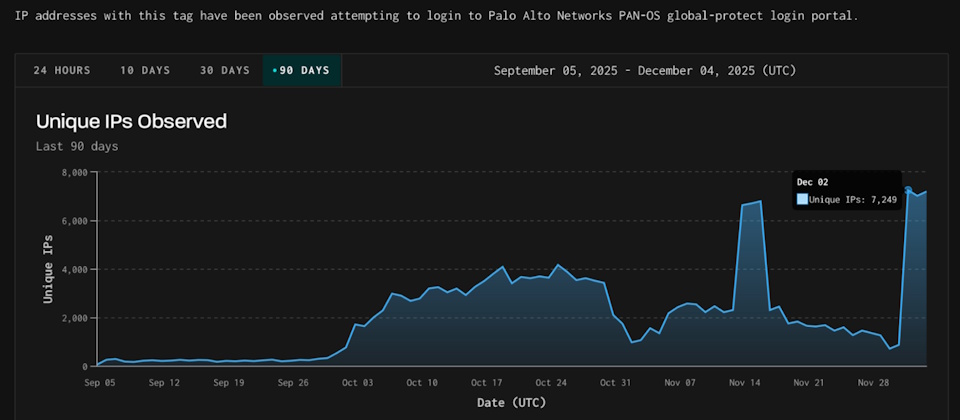The width and height of the screenshot is (960, 420).
Task: Switch to the 24 HOURS tab
Action: pyautogui.click(x=62, y=70)
